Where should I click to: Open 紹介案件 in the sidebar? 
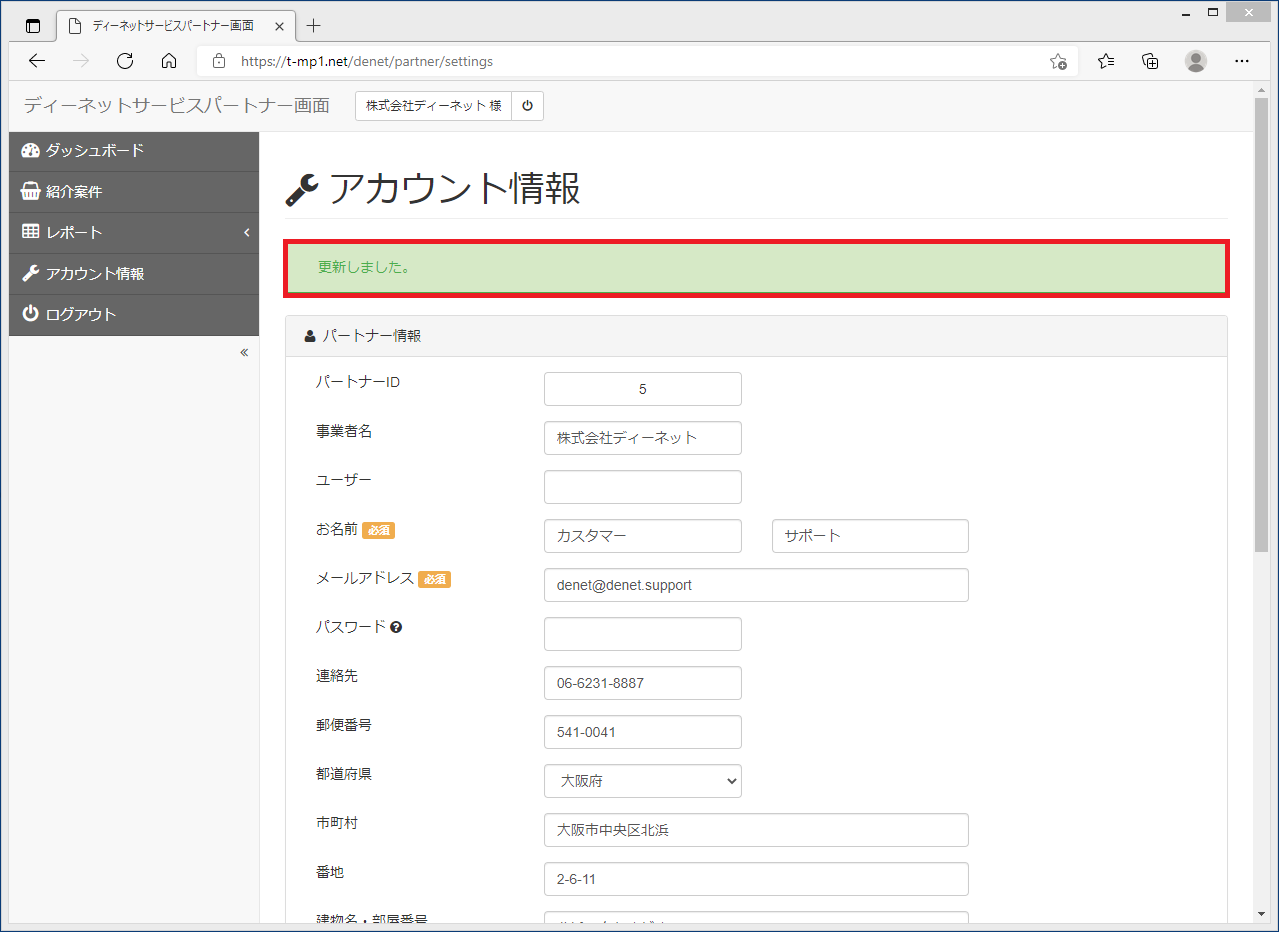coord(134,192)
